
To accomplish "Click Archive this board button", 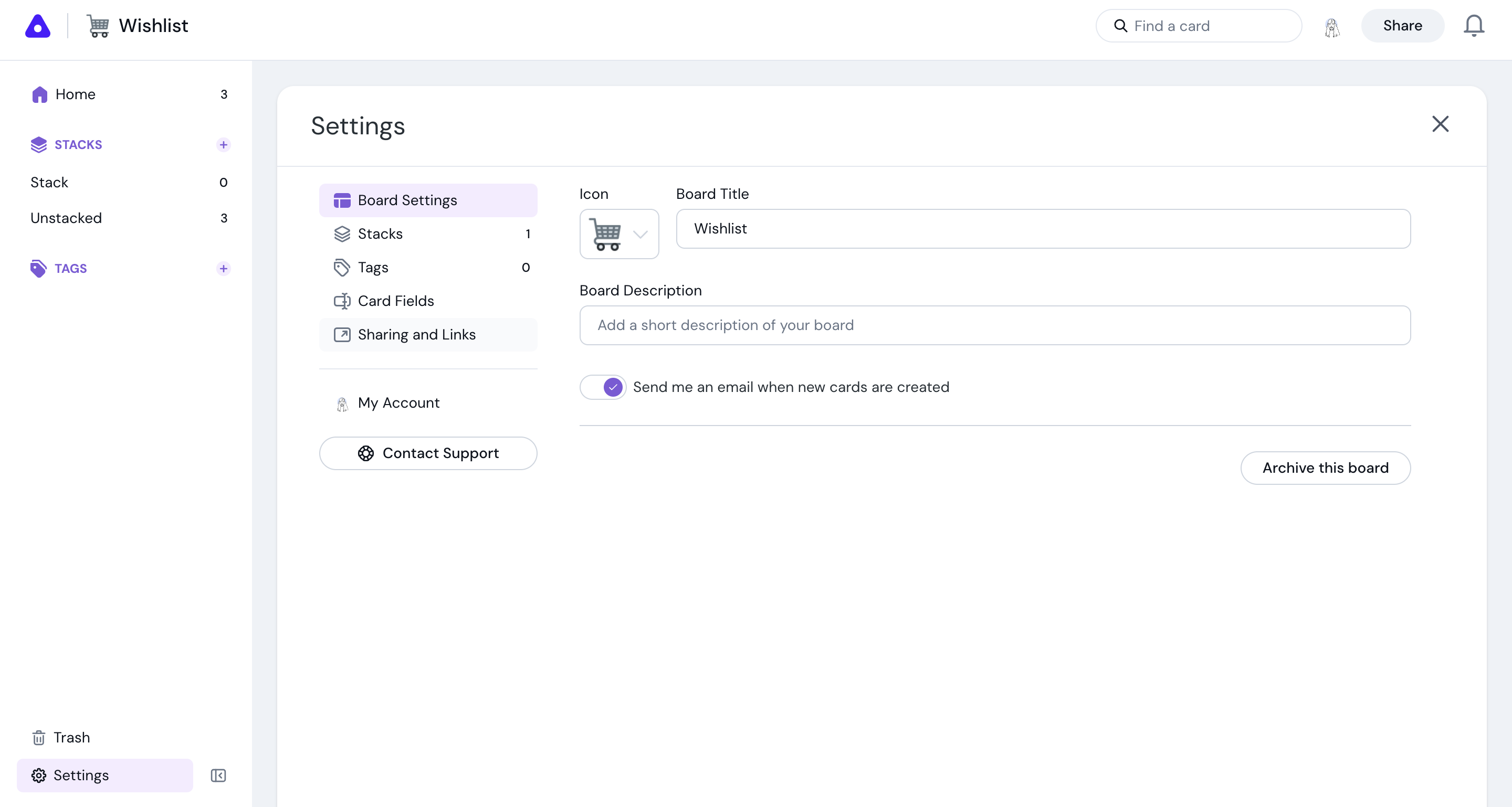I will click(1325, 468).
